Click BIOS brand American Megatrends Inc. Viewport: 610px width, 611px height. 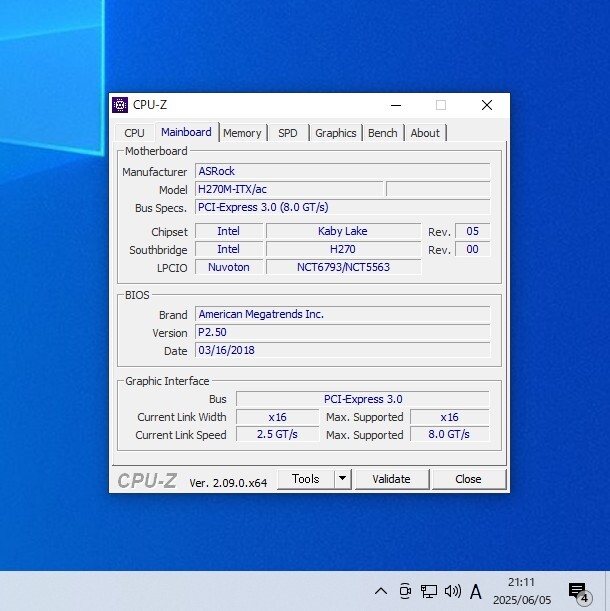coord(342,314)
